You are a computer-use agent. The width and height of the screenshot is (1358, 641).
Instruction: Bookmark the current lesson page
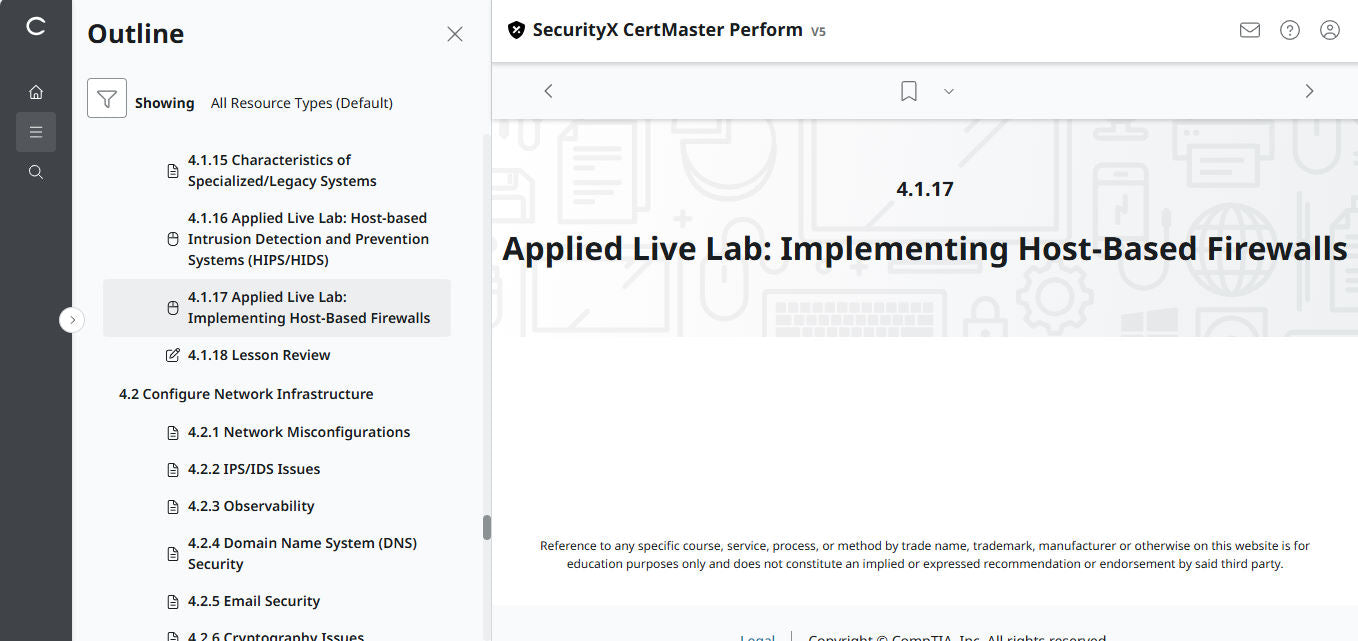[908, 90]
